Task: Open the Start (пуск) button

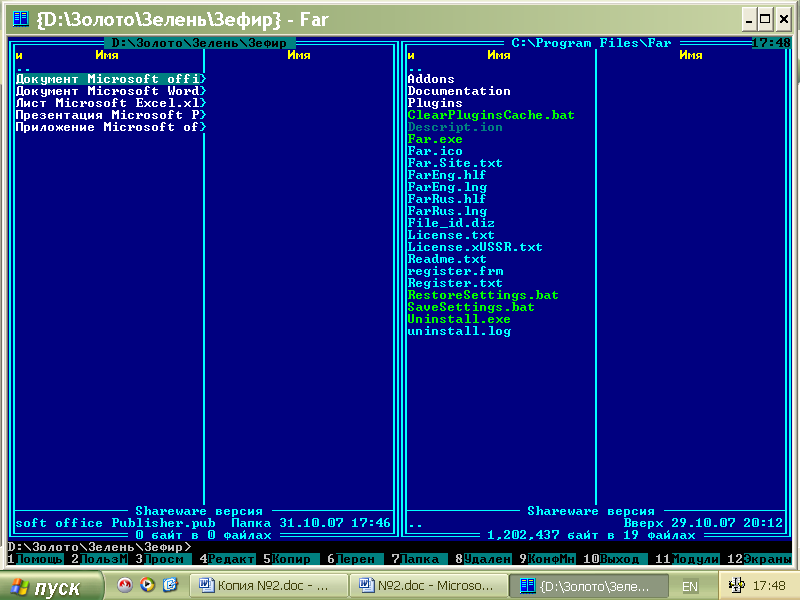Action: pos(51,586)
